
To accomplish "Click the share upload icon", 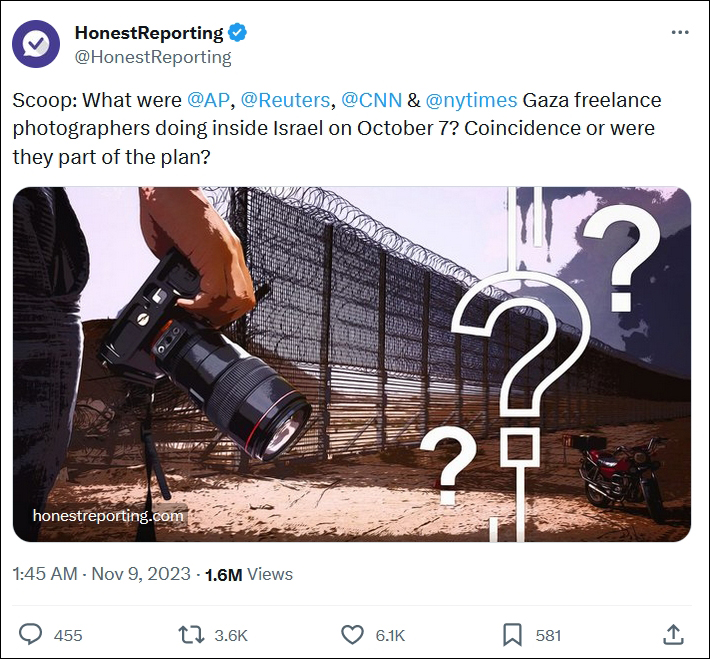I will tap(673, 635).
